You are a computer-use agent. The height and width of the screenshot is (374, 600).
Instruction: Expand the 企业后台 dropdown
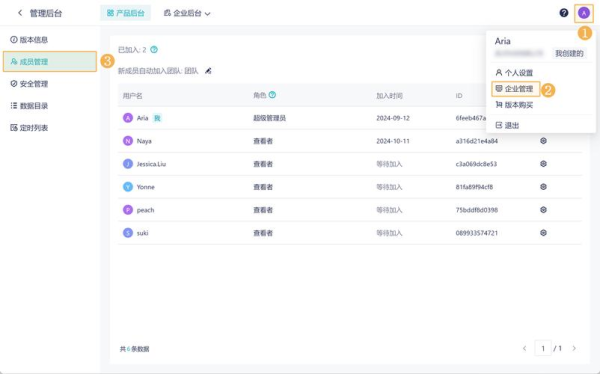pos(187,13)
